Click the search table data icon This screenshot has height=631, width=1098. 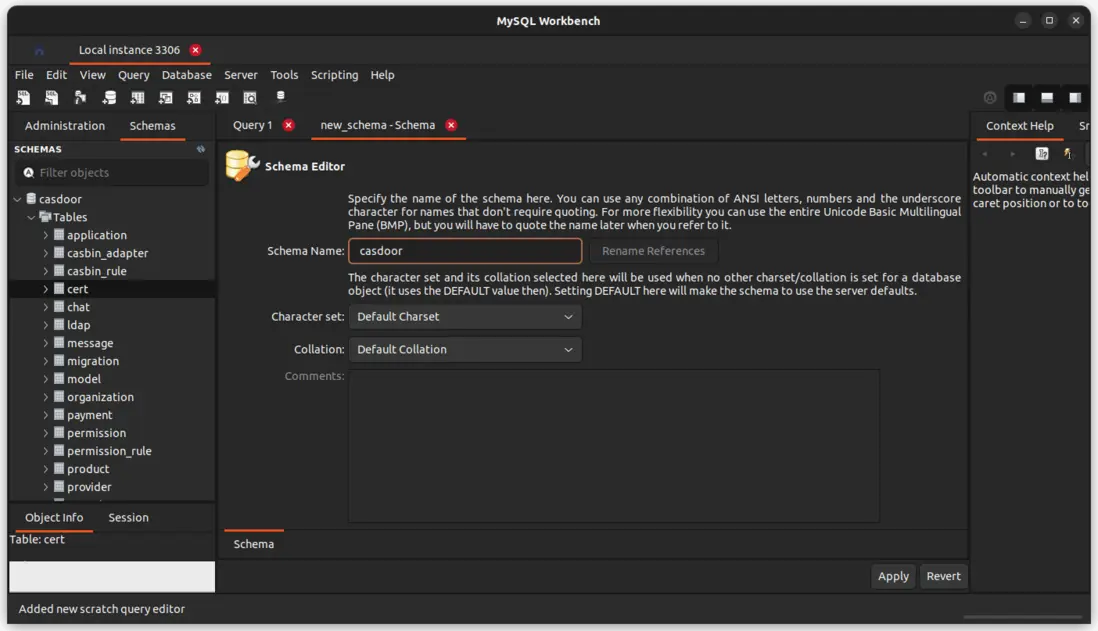250,98
